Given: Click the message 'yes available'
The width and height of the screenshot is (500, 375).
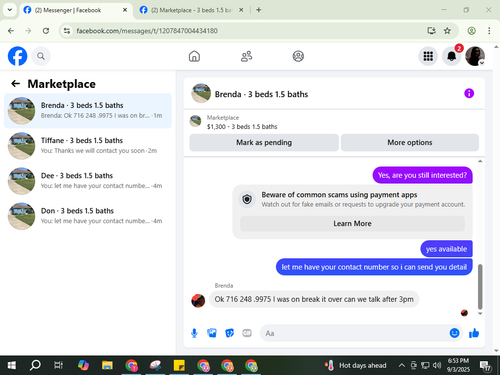Looking at the screenshot, I should (446, 249).
